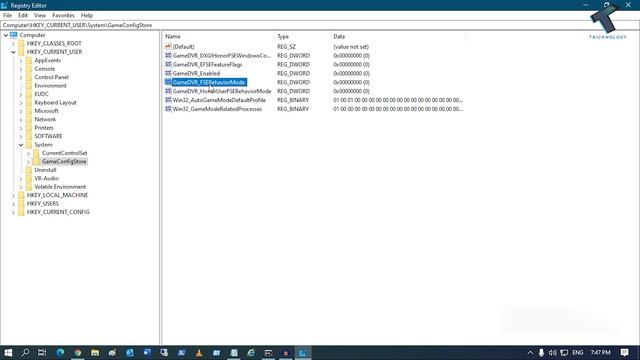Select the Microsoft key
This screenshot has width=640, height=360.
[x=46, y=111]
